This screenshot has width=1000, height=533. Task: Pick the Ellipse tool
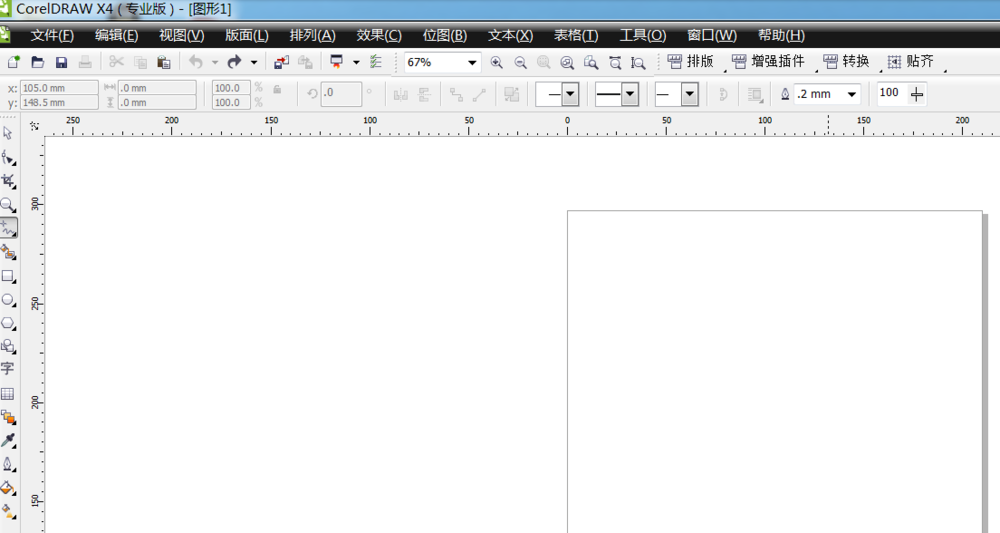pyautogui.click(x=8, y=300)
